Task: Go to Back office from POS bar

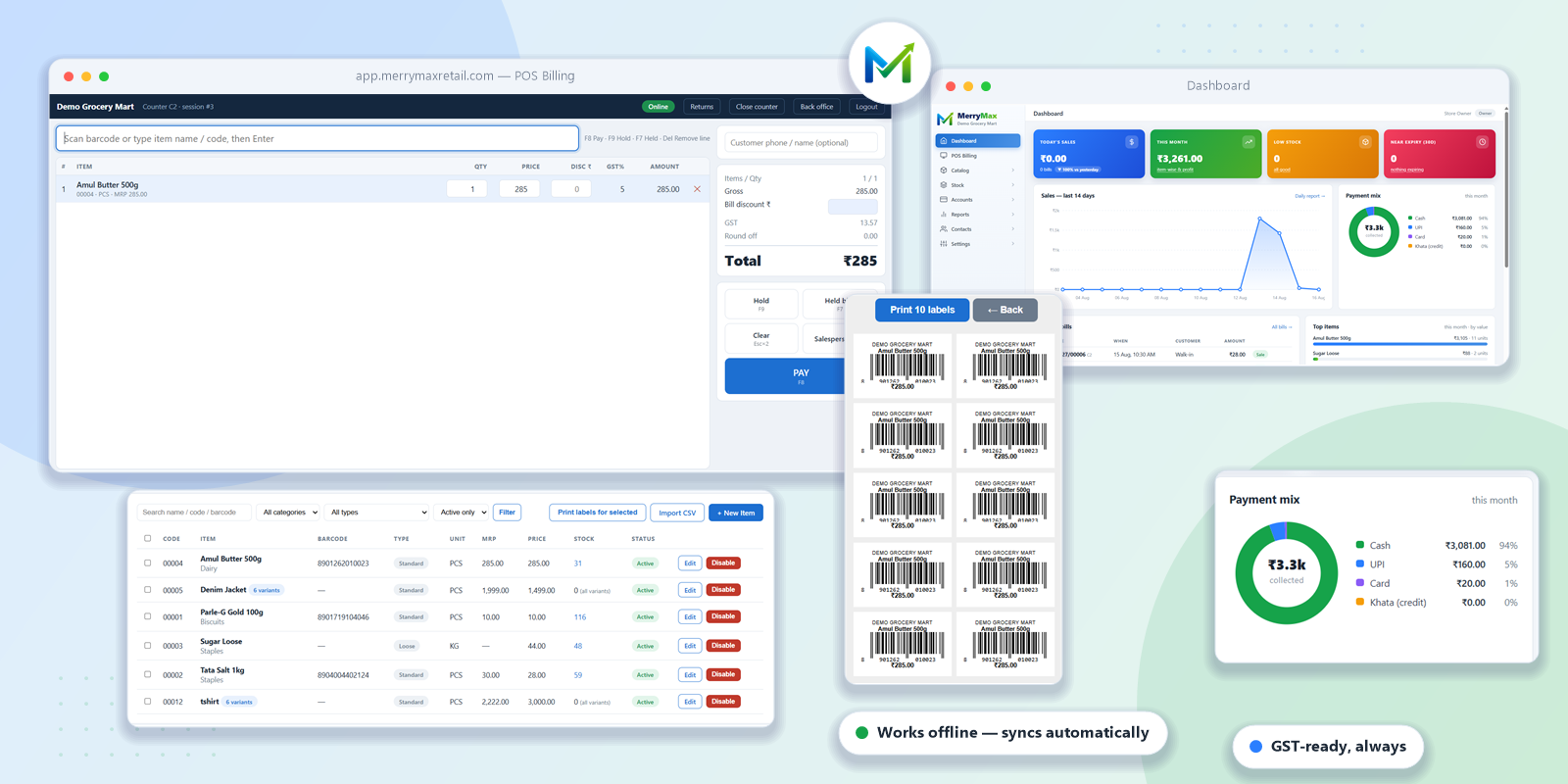Action: click(x=816, y=107)
